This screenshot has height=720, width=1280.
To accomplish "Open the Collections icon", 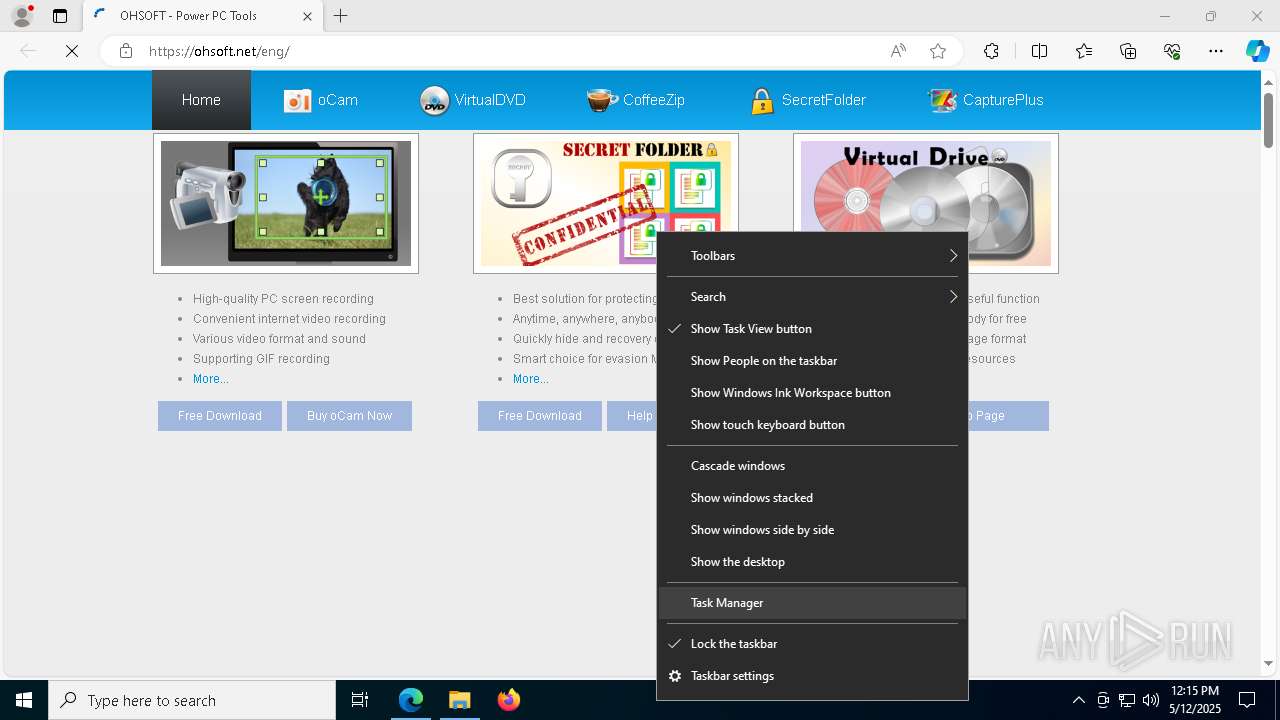I will click(x=1128, y=51).
